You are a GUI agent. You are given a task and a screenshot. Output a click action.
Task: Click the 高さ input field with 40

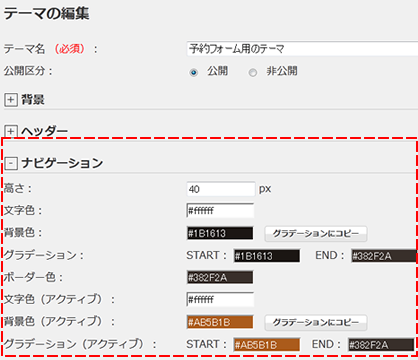tap(221, 189)
